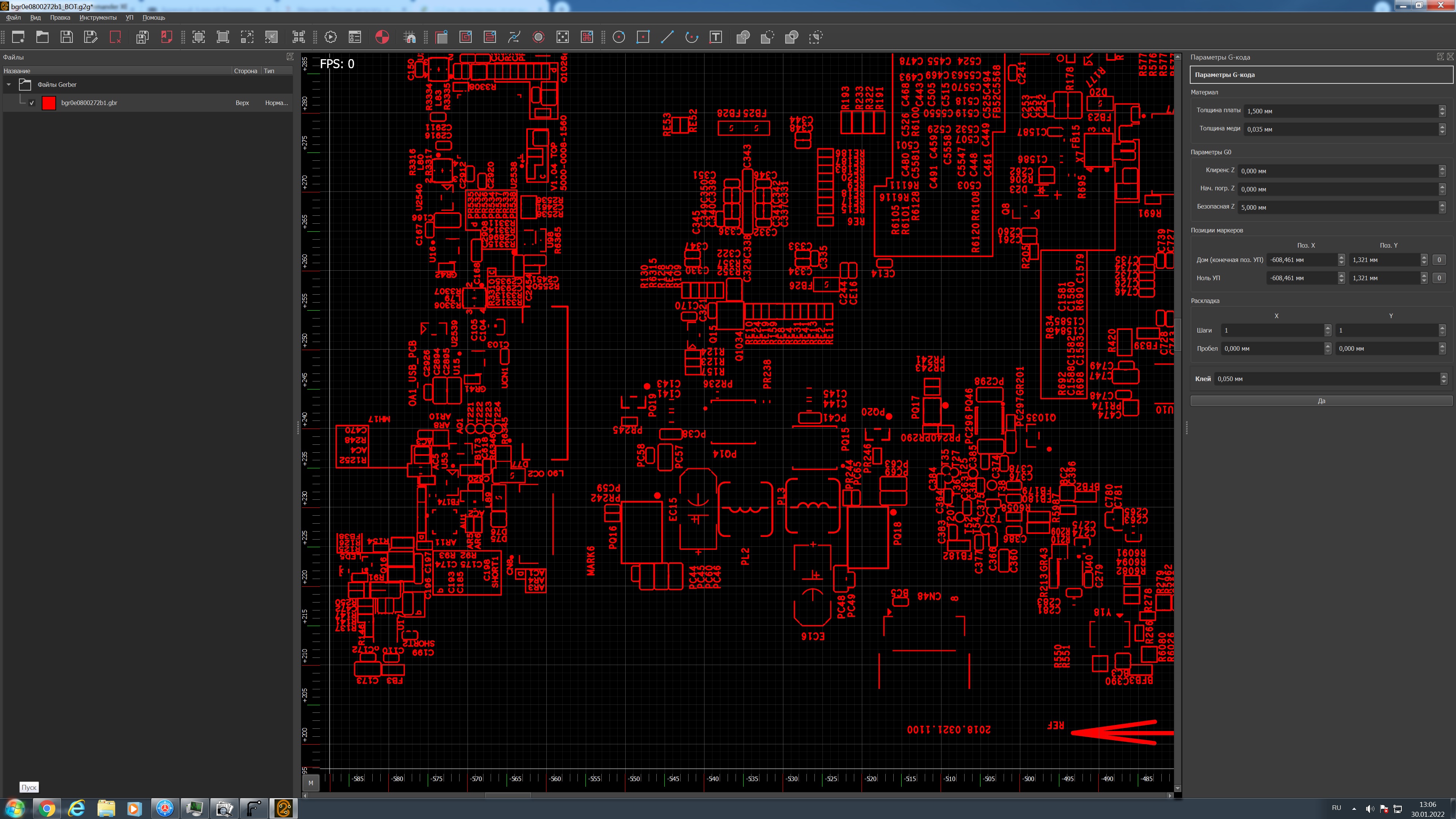This screenshot has height=819, width=1456.
Task: Open the Правка menu
Action: click(60, 17)
